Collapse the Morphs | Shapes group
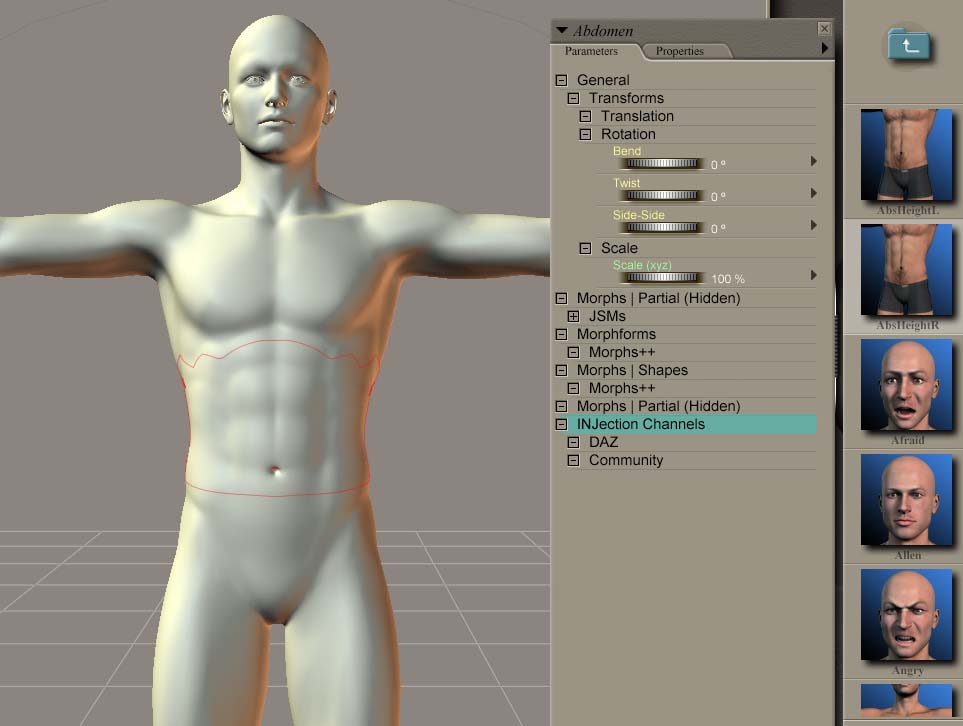 click(561, 370)
